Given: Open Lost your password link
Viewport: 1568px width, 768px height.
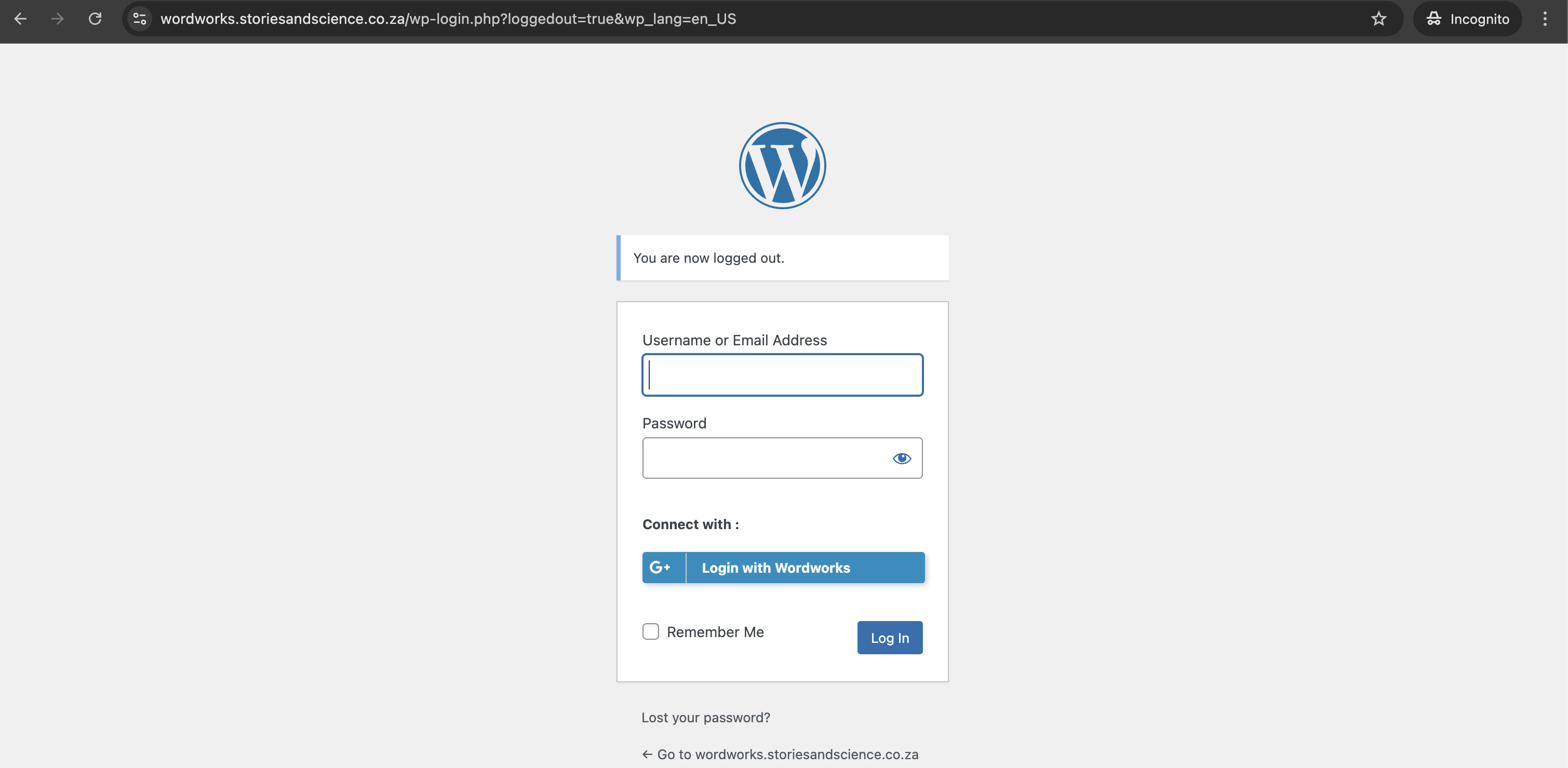Looking at the screenshot, I should (x=705, y=718).
